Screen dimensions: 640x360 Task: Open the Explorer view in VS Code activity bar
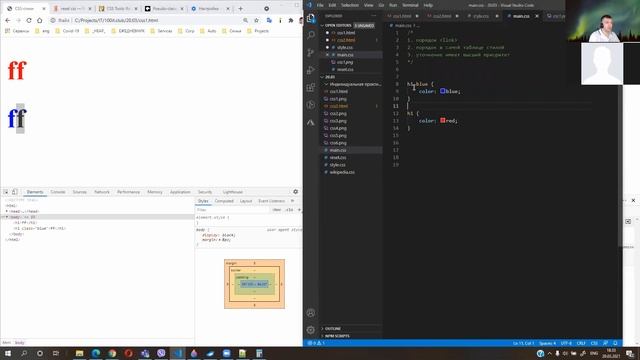click(x=311, y=18)
